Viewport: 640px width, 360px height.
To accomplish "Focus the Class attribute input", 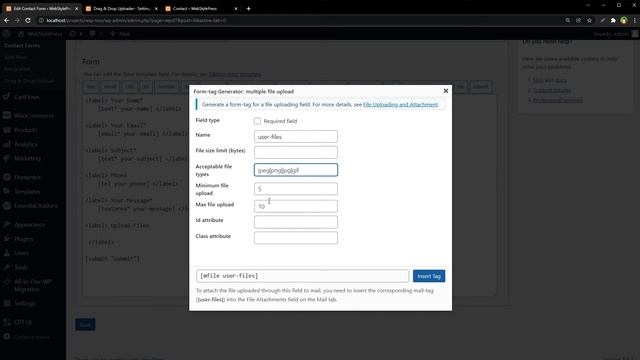I will (x=296, y=238).
